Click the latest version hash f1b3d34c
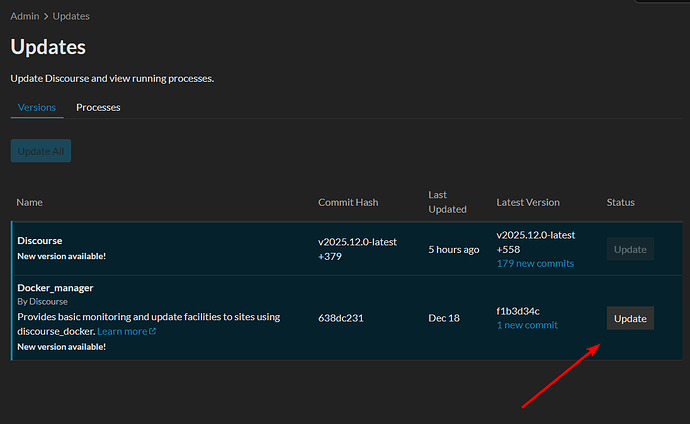 click(x=518, y=311)
